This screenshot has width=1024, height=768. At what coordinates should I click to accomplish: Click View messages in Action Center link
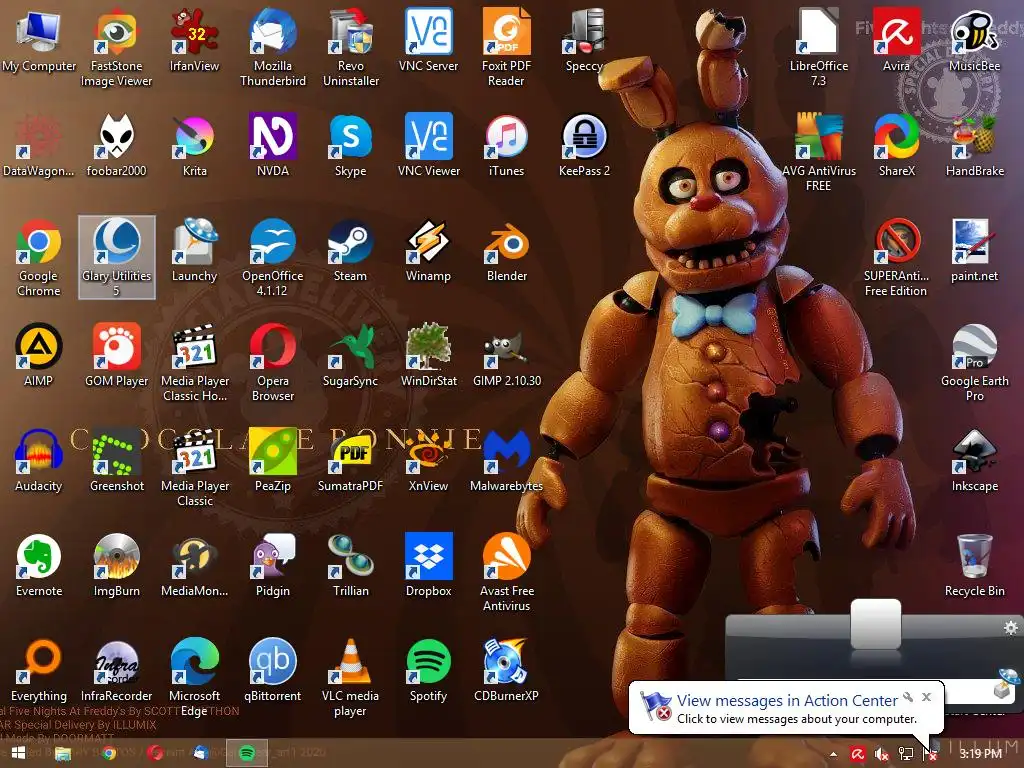(x=787, y=700)
